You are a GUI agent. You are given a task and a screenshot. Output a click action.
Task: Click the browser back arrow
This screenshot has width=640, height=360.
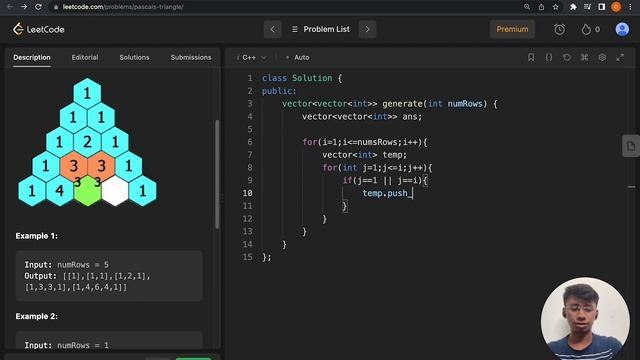pyautogui.click(x=10, y=7)
